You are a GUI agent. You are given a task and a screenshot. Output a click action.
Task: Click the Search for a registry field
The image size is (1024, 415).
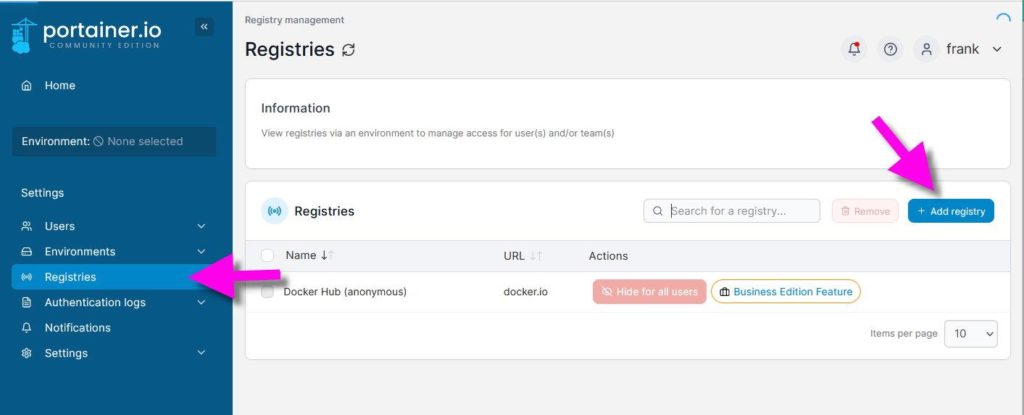(x=731, y=211)
